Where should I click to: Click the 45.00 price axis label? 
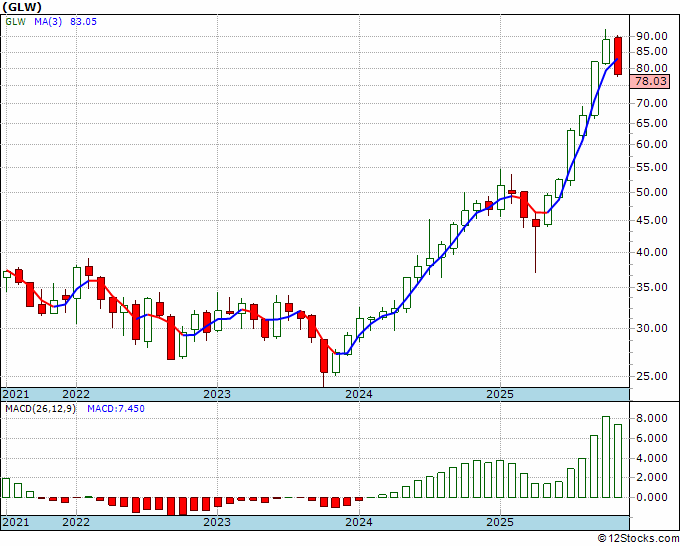(651, 220)
